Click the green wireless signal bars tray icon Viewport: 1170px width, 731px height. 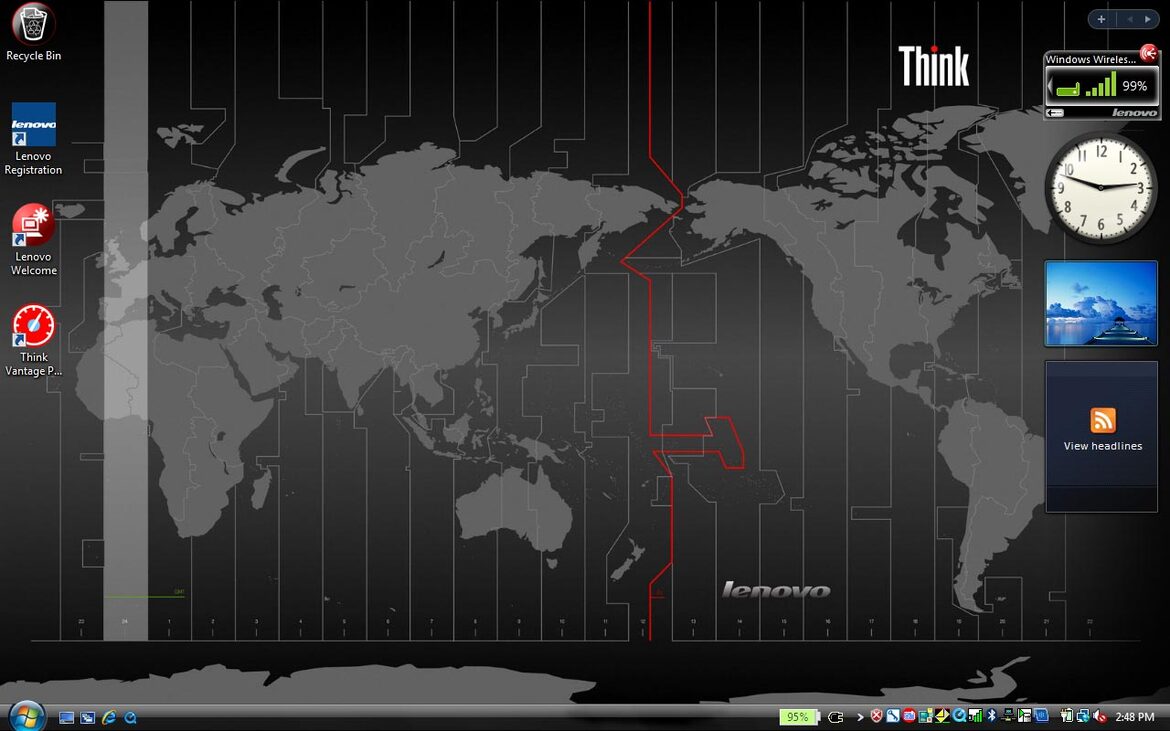click(976, 717)
